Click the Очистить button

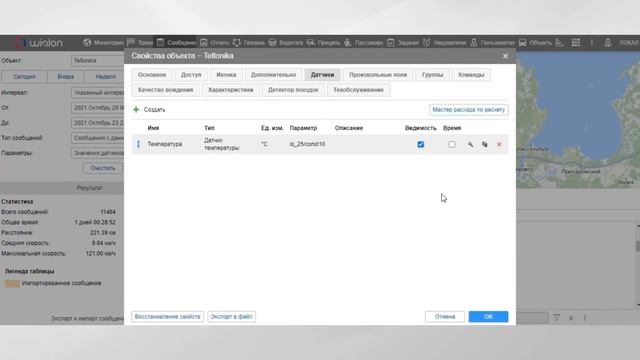pos(102,168)
